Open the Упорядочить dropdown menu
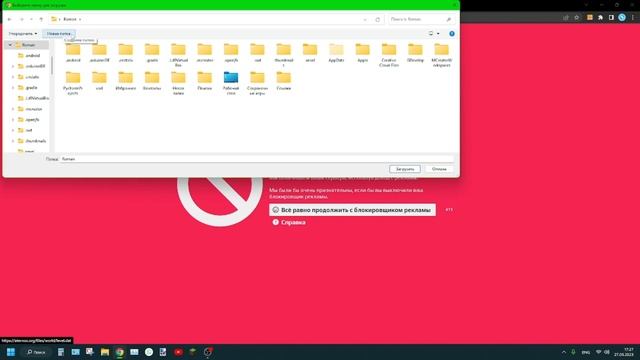This screenshot has height=360, width=640. pyautogui.click(x=23, y=33)
